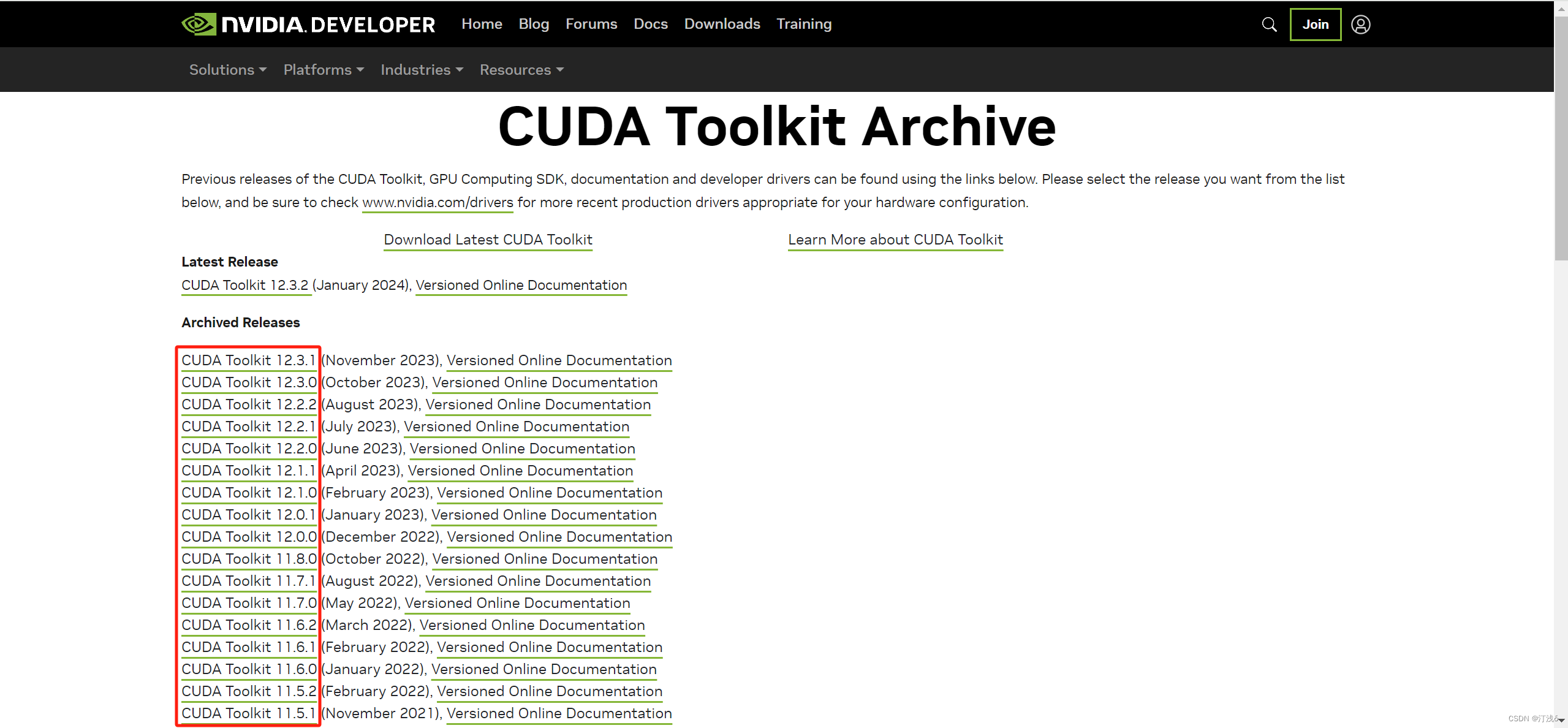Screen dimensions: 1568x728
Task: Expand the Platforms dropdown menu
Action: [324, 70]
